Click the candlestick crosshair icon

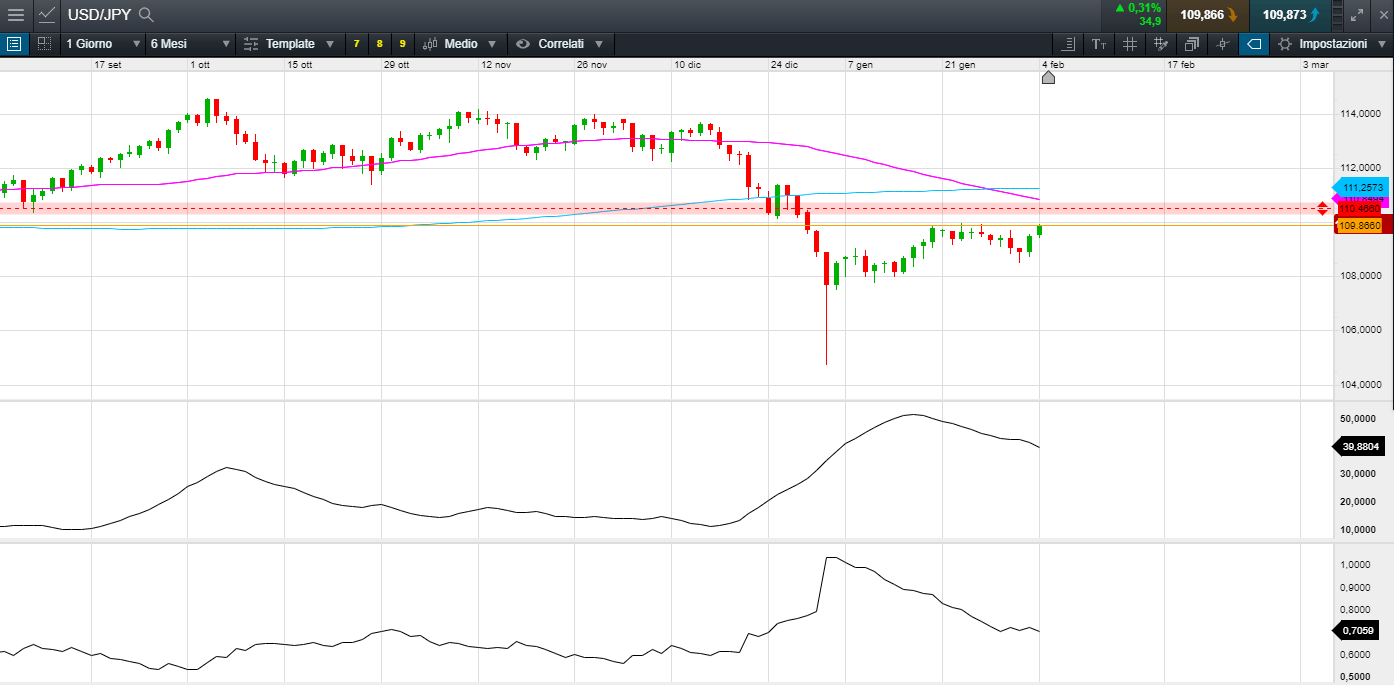tap(1222, 44)
